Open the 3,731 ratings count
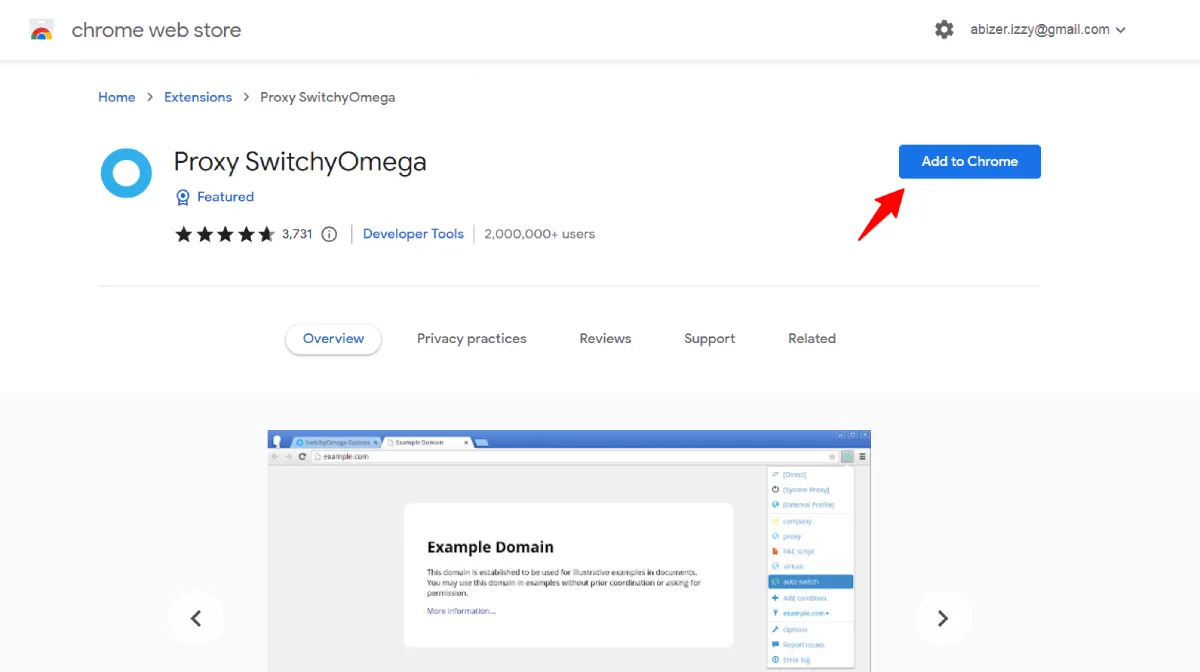The width and height of the screenshot is (1200, 672). point(297,234)
